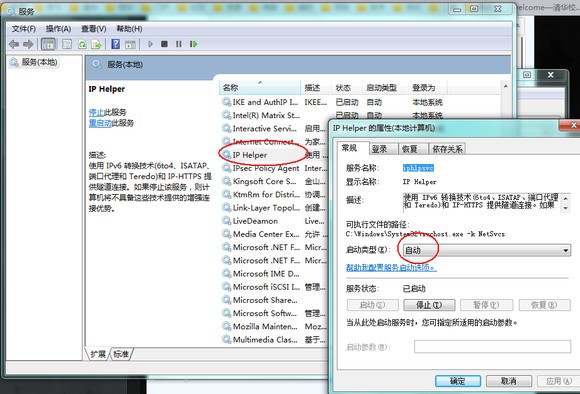The image size is (580, 394).
Task: Open the 启动类型 dropdown showing 自动
Action: 486,250
